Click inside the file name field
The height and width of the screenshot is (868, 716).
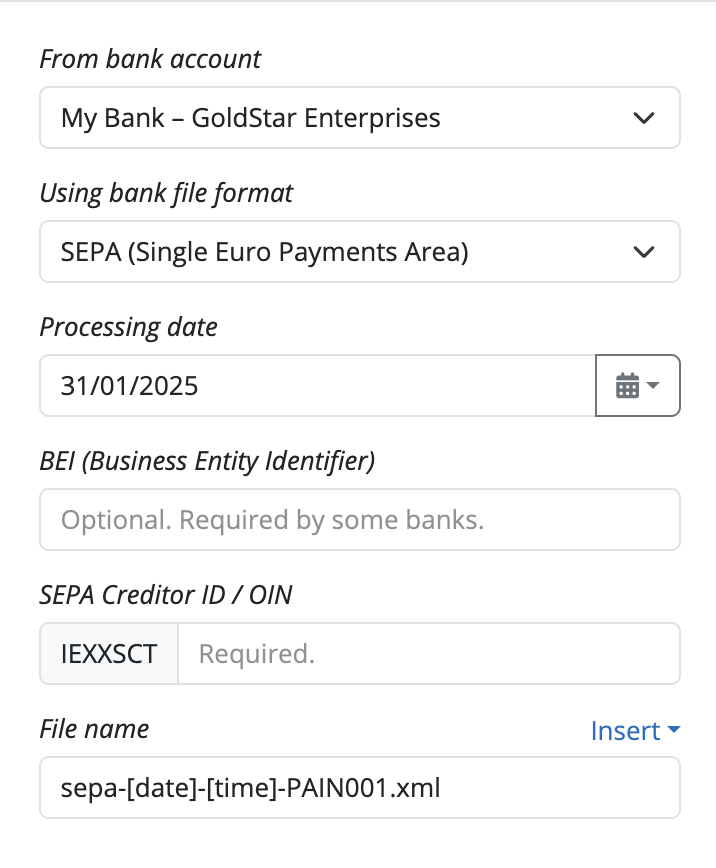(x=360, y=788)
